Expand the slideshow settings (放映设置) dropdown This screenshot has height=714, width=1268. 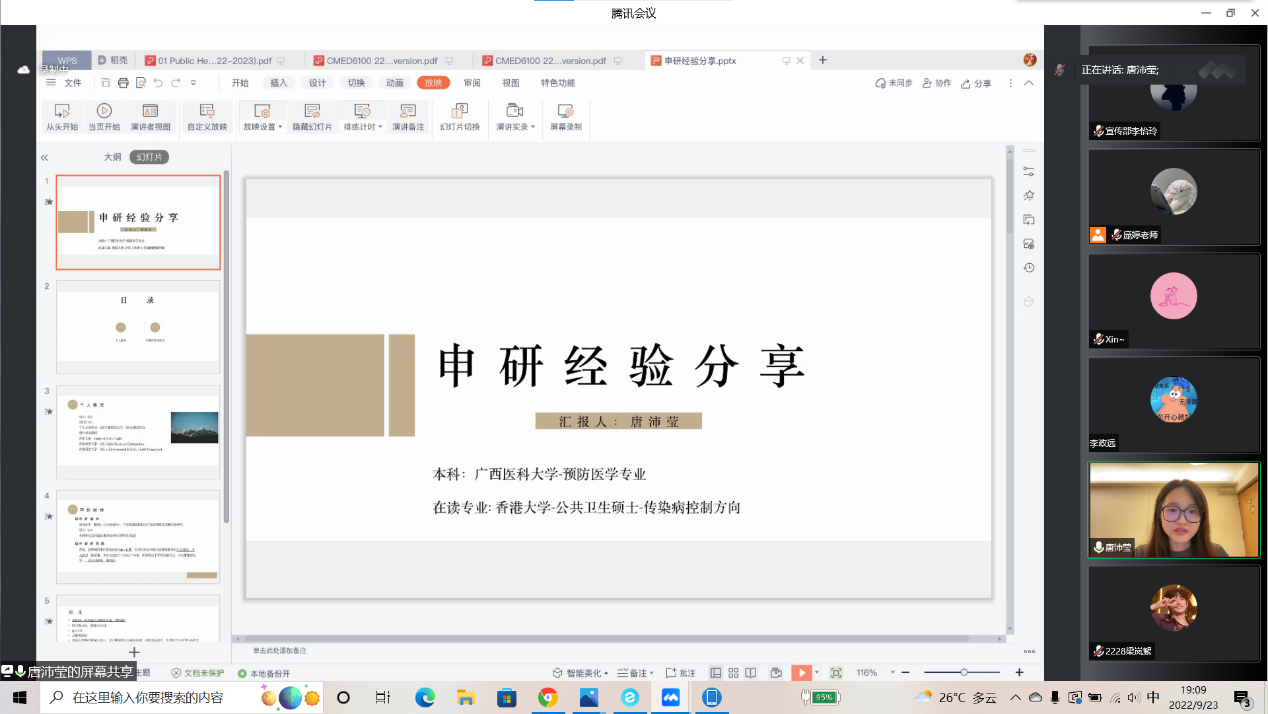tap(281, 128)
